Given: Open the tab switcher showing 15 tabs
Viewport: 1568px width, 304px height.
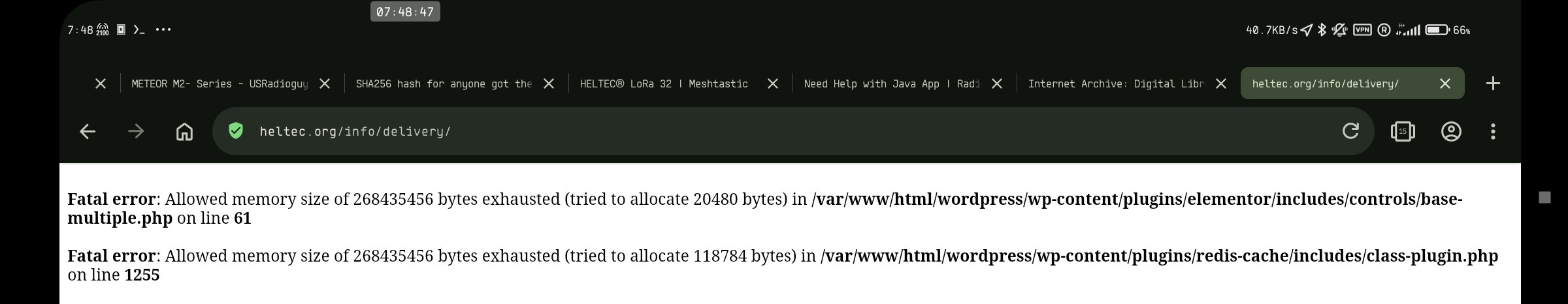Looking at the screenshot, I should [1402, 132].
